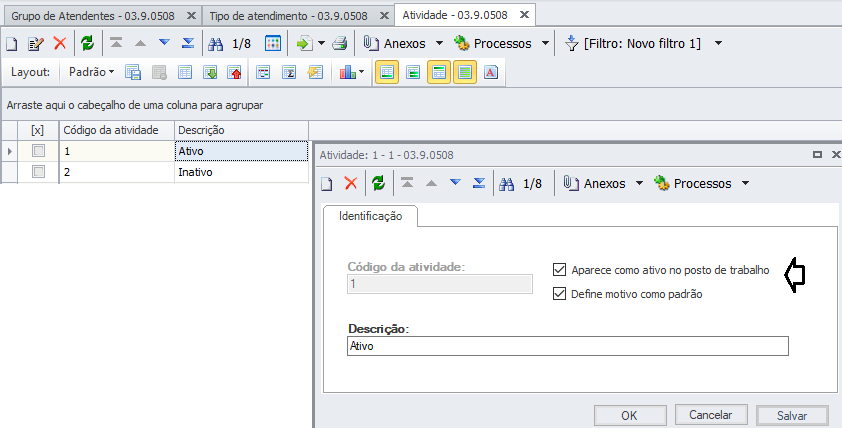The height and width of the screenshot is (428, 842).
Task: Click Código da atividade column header
Action: coord(117,130)
